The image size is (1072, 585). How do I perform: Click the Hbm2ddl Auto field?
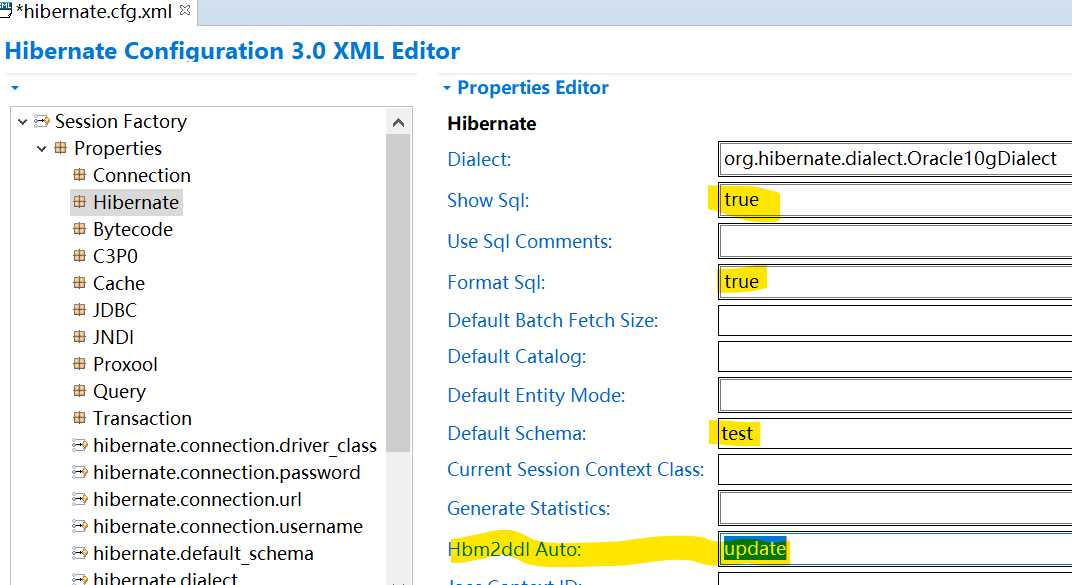895,549
